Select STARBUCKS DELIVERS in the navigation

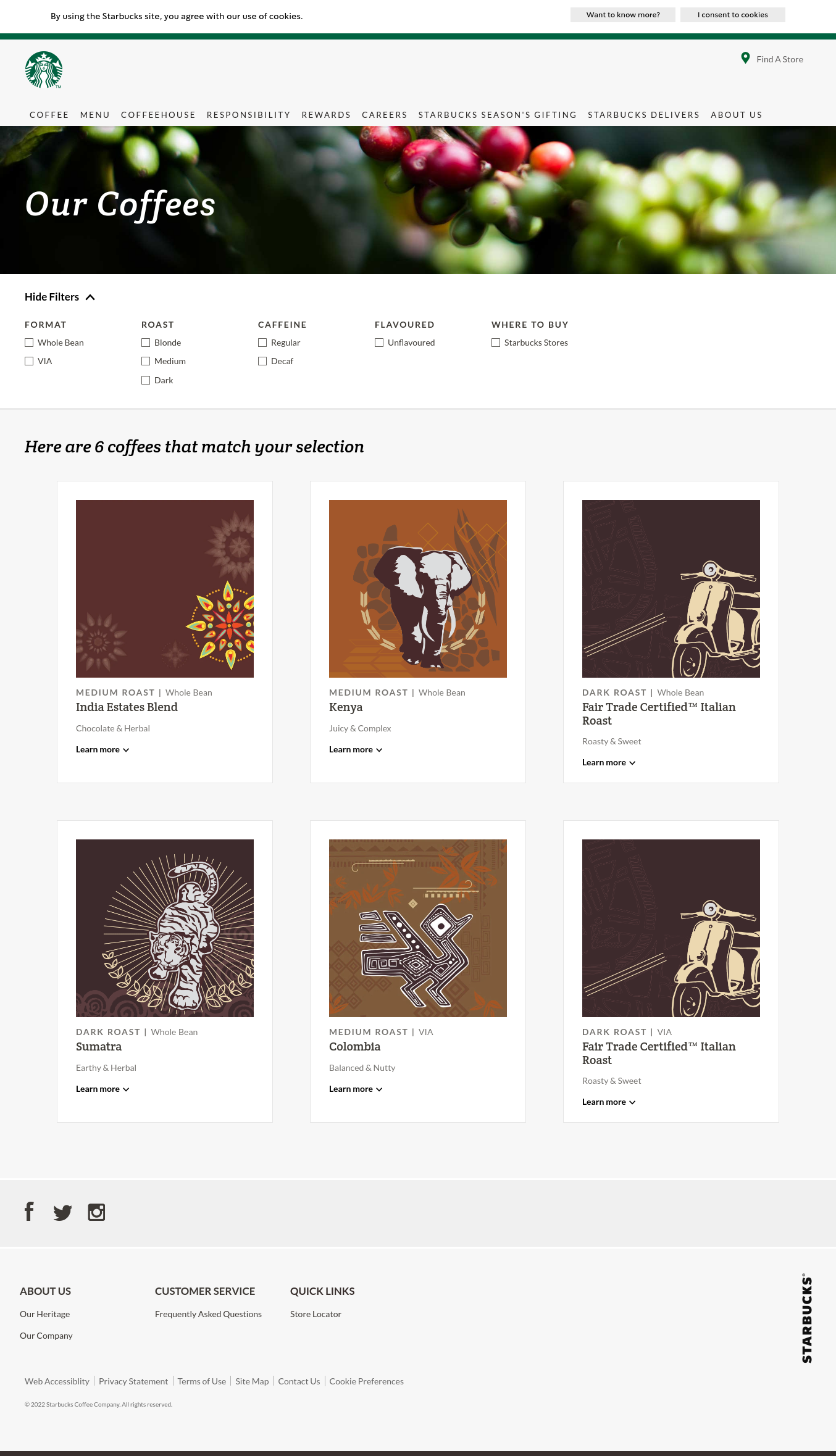point(644,115)
